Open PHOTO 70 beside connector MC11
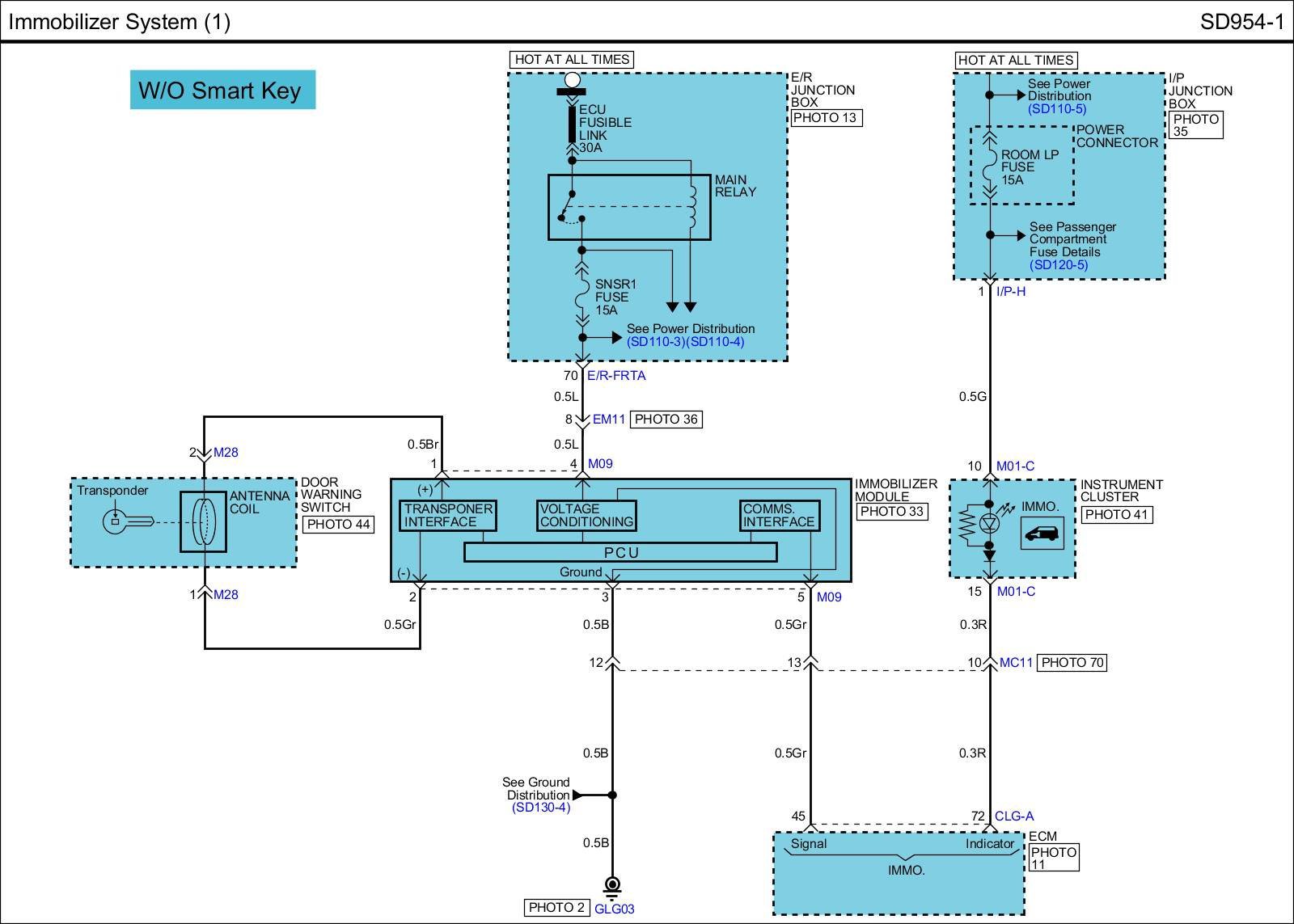The width and height of the screenshot is (1294, 924). pyautogui.click(x=1072, y=663)
